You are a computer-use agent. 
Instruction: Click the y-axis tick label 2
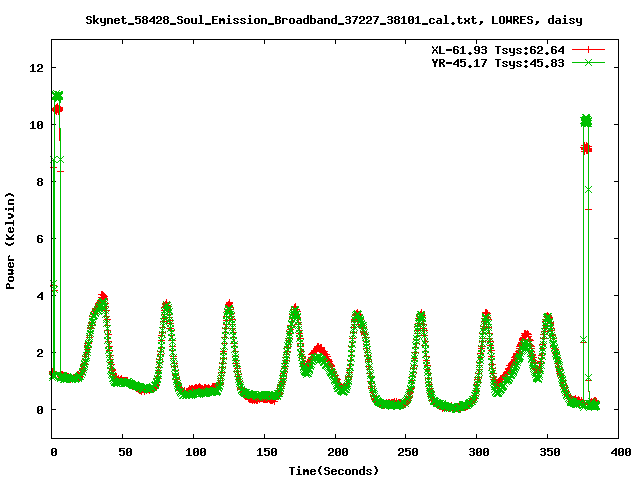pyautogui.click(x=40, y=353)
